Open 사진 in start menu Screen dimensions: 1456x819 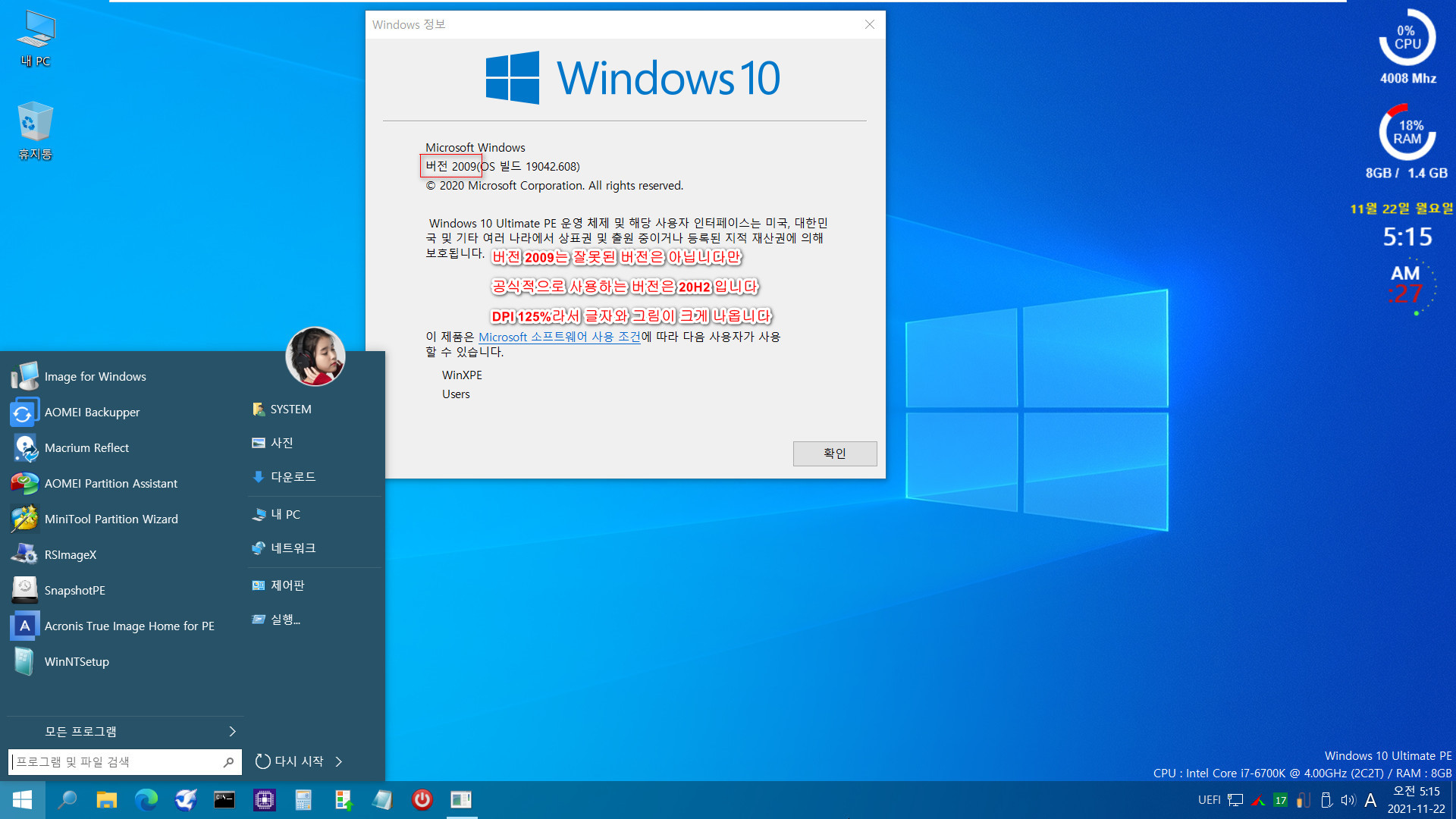pos(315,442)
